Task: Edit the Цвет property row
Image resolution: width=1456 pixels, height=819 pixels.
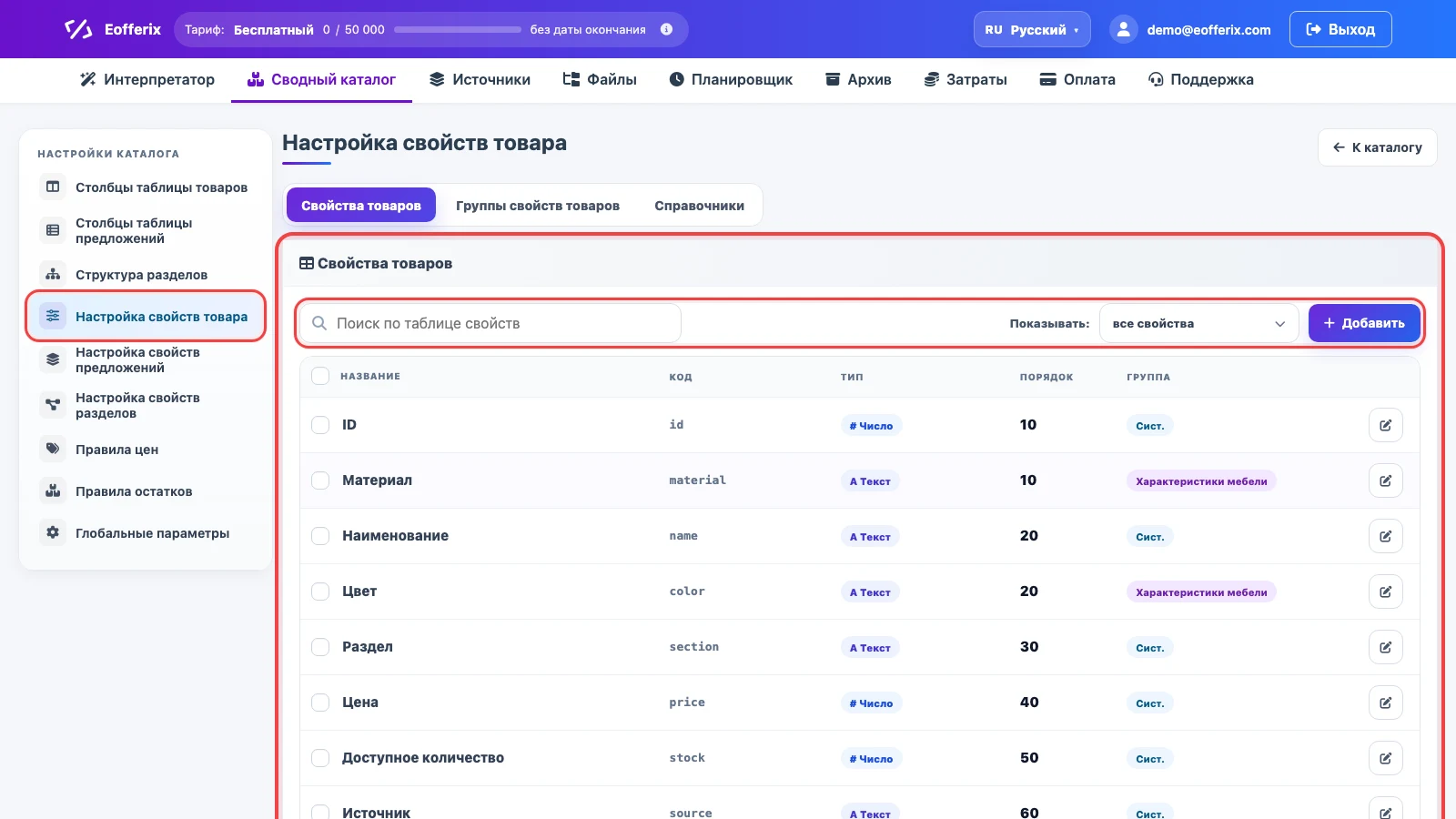Action: (1385, 591)
